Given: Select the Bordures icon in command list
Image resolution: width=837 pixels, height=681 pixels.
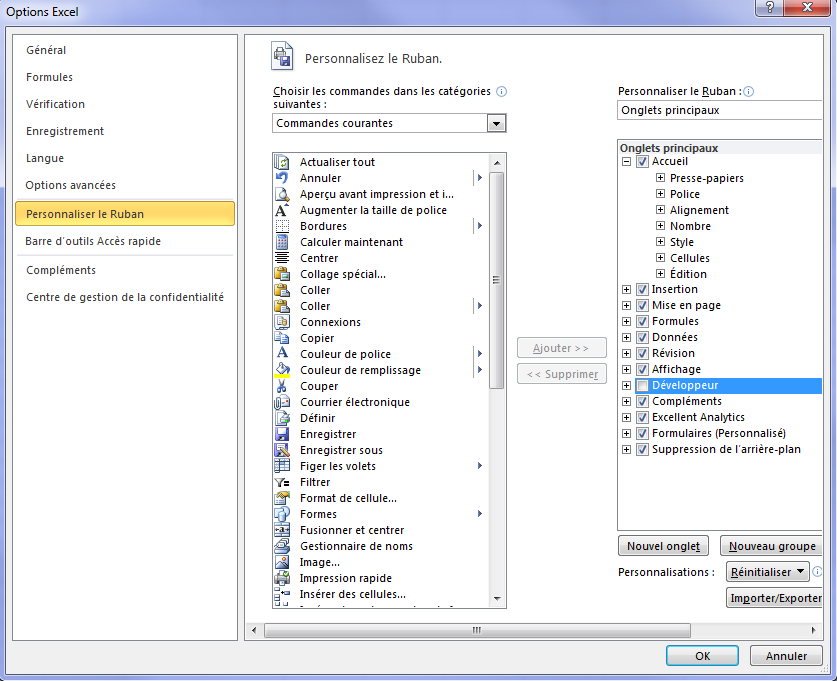Looking at the screenshot, I should point(282,226).
